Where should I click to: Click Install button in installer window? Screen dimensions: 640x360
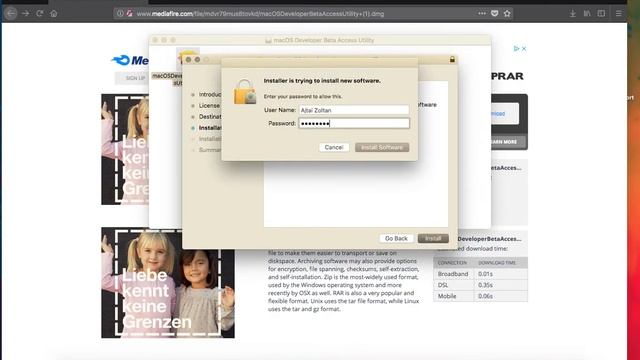pyautogui.click(x=433, y=238)
